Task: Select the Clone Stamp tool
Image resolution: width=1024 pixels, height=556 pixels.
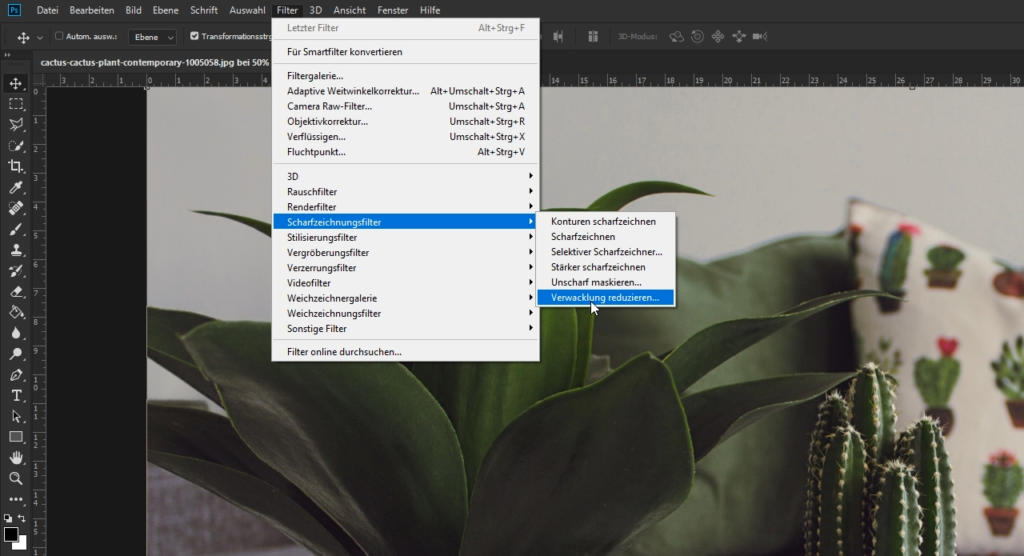Action: pyautogui.click(x=16, y=250)
